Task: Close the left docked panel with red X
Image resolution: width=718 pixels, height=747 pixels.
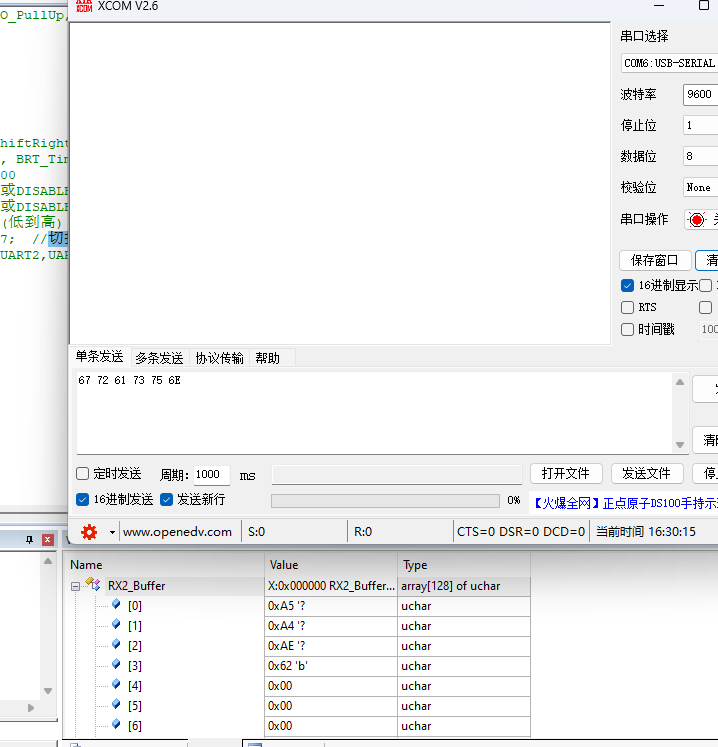Action: click(47, 540)
